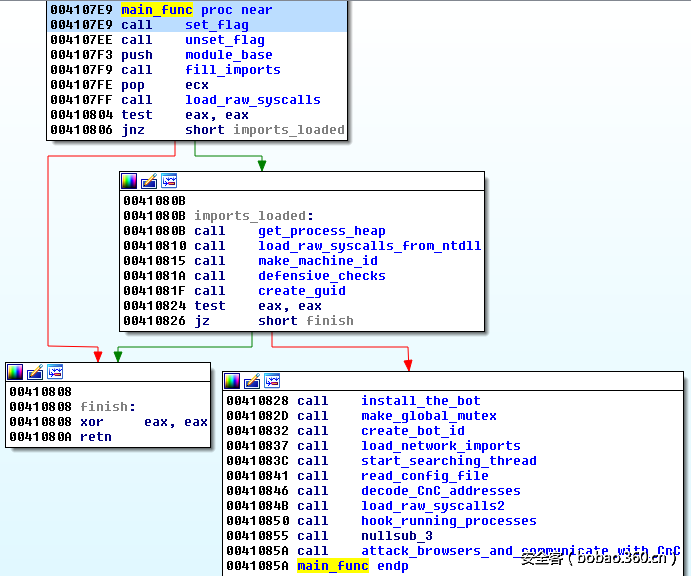Click the group nodes icon on finish block
Image resolution: width=691 pixels, height=576 pixels.
pyautogui.click(x=55, y=371)
